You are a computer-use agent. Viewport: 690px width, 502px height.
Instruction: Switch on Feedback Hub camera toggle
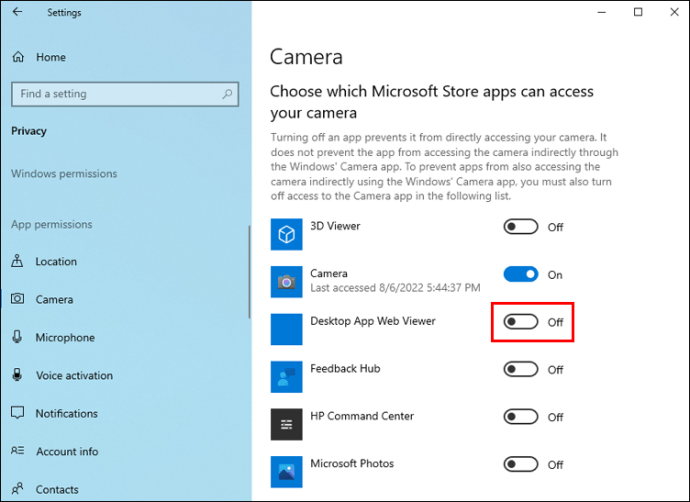click(x=521, y=369)
